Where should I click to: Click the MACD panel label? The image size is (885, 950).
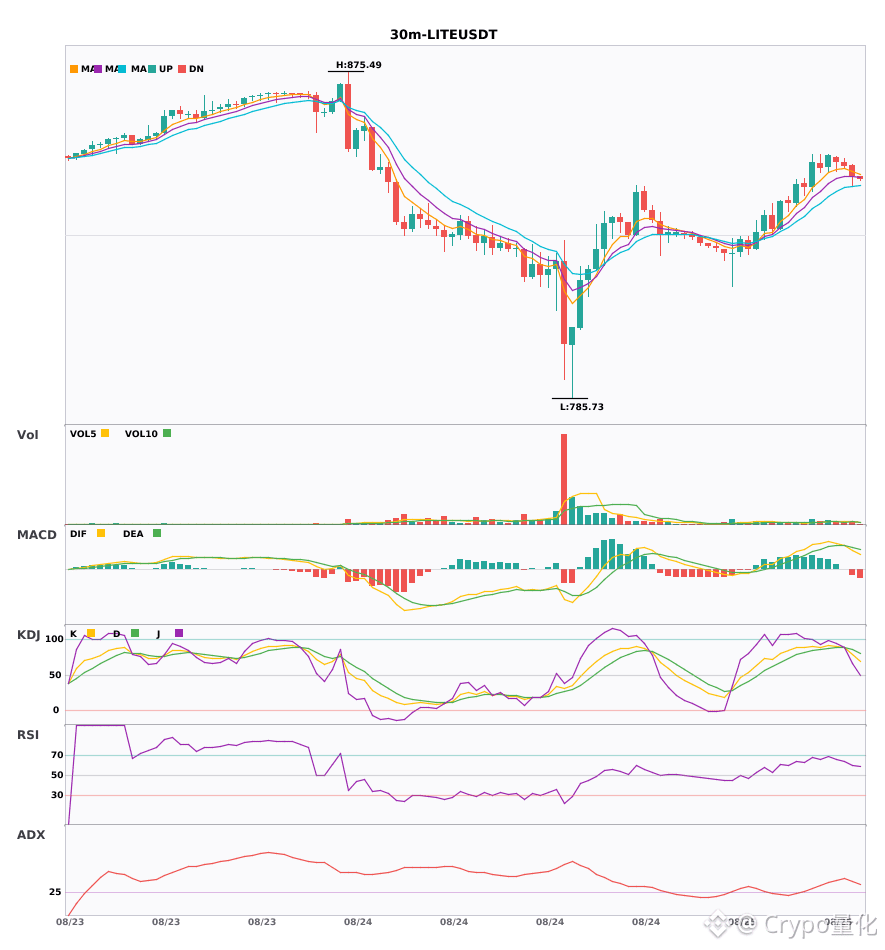pos(36,535)
